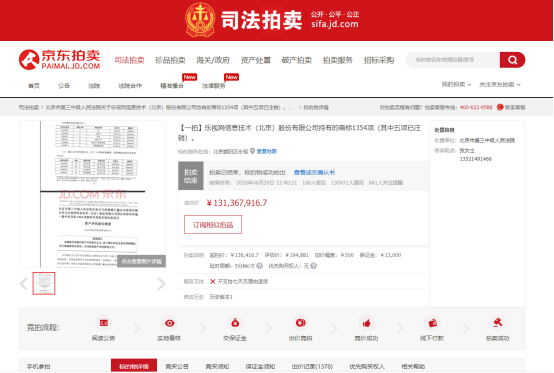Click the map pin location icon
This screenshot has height=373, width=554.
[252, 151]
